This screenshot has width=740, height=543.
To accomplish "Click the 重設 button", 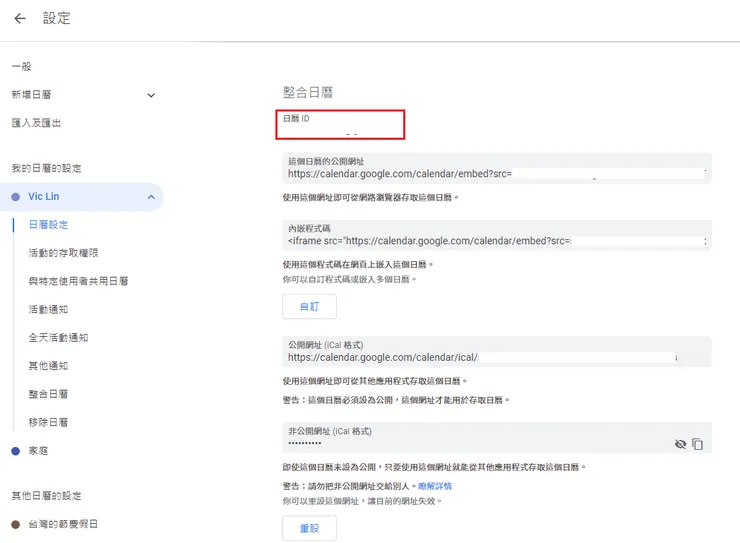I will pyautogui.click(x=310, y=528).
